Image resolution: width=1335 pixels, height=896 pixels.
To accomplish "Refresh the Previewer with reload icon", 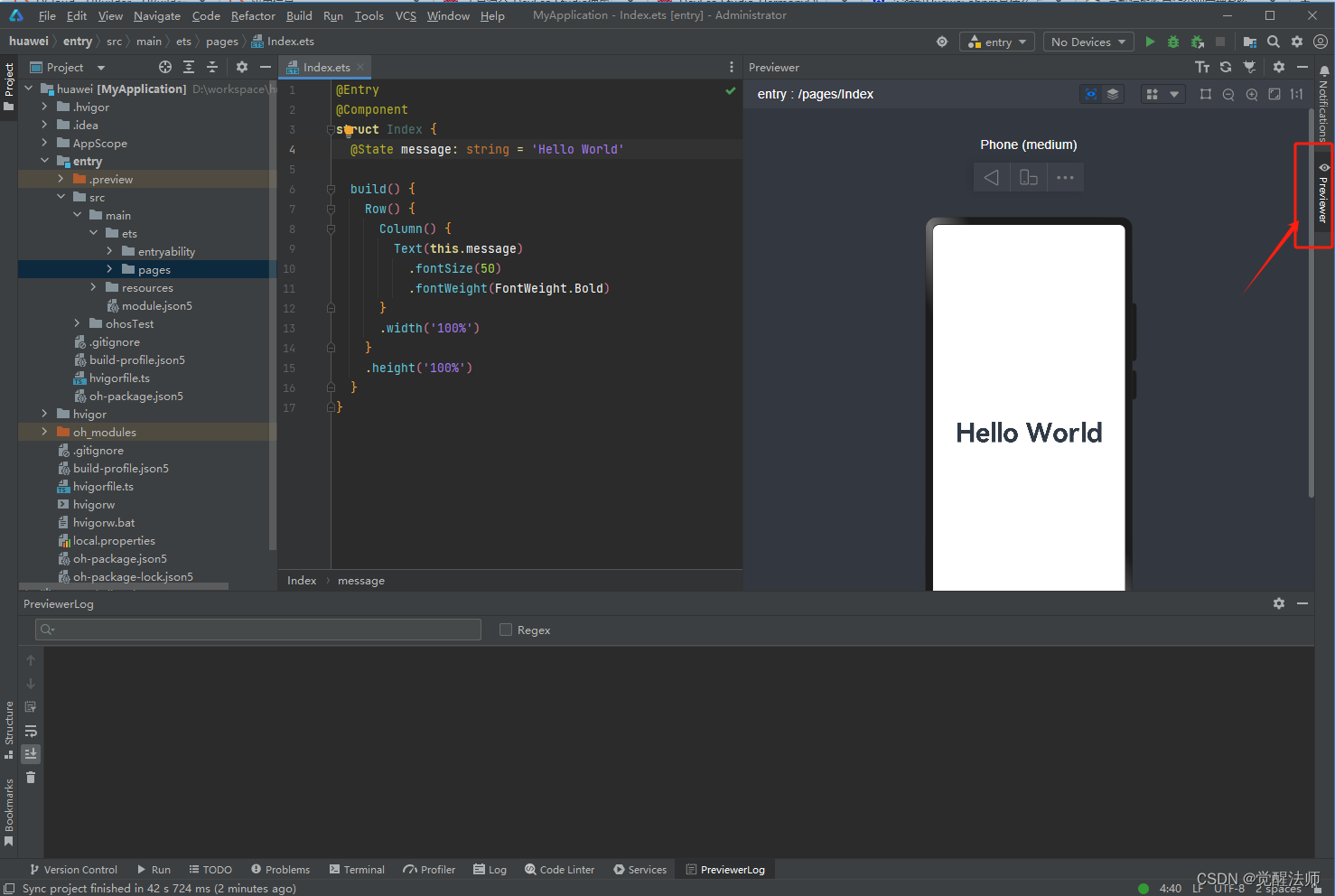I will coord(1226,67).
